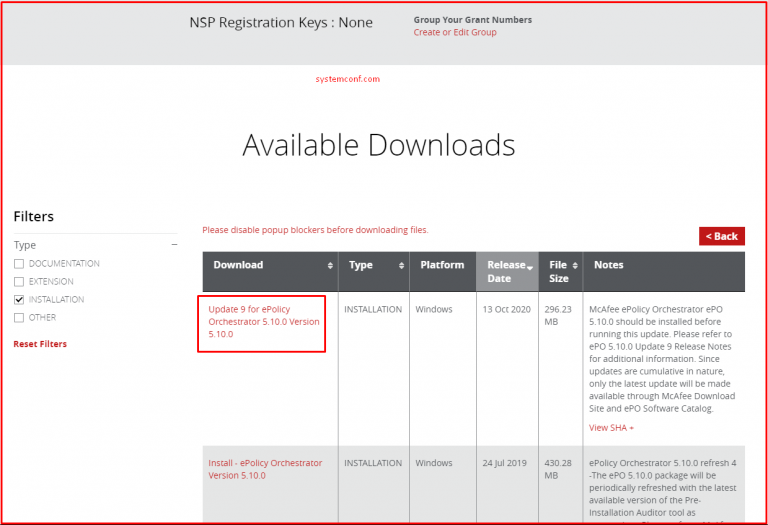Sort by Release Date column header

click(507, 272)
